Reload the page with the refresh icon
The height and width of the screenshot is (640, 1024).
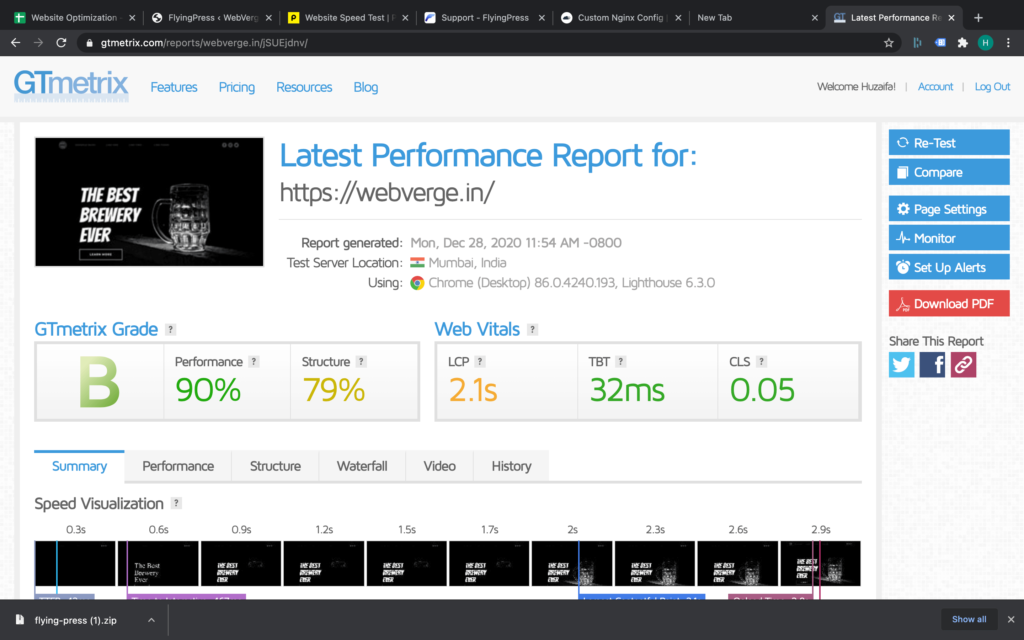(x=62, y=43)
